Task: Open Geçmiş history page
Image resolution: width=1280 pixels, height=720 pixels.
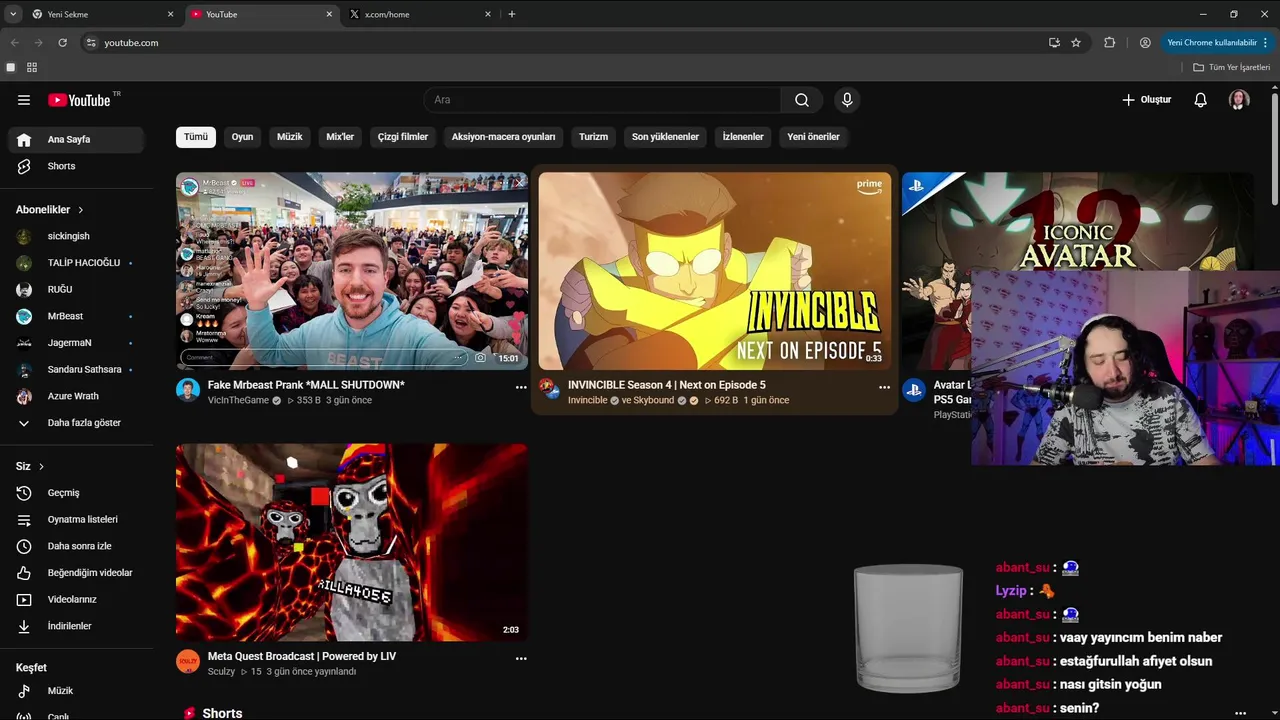Action: [x=76, y=493]
